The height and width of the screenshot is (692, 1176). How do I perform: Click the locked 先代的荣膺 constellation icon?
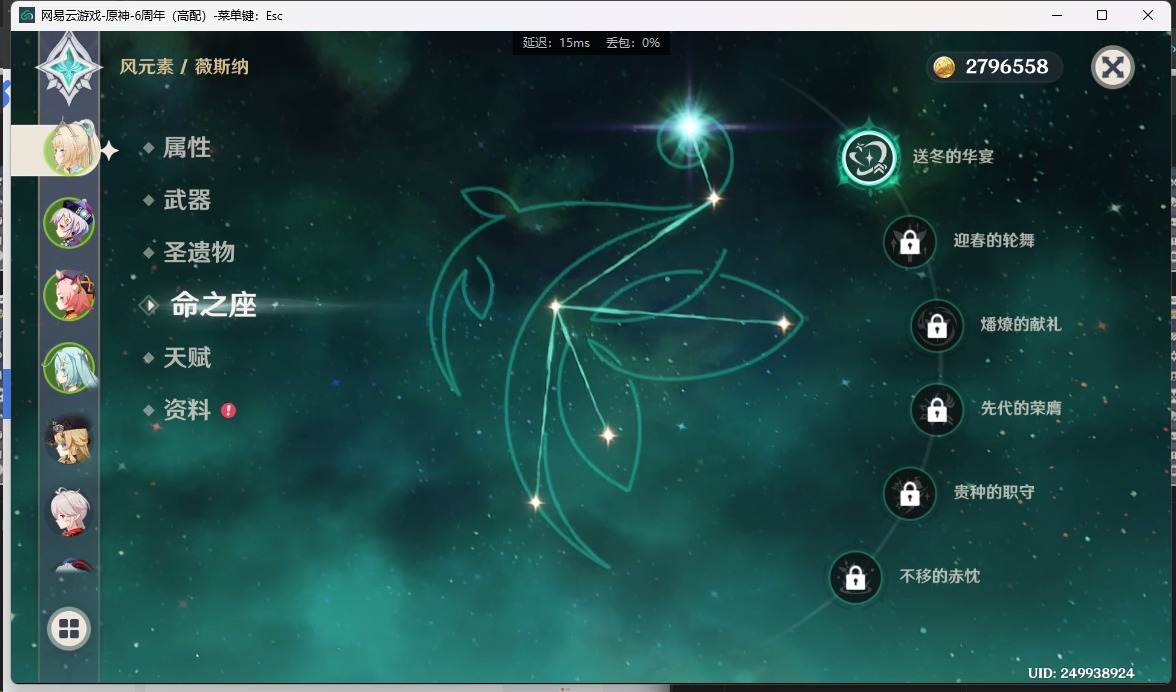pos(937,409)
